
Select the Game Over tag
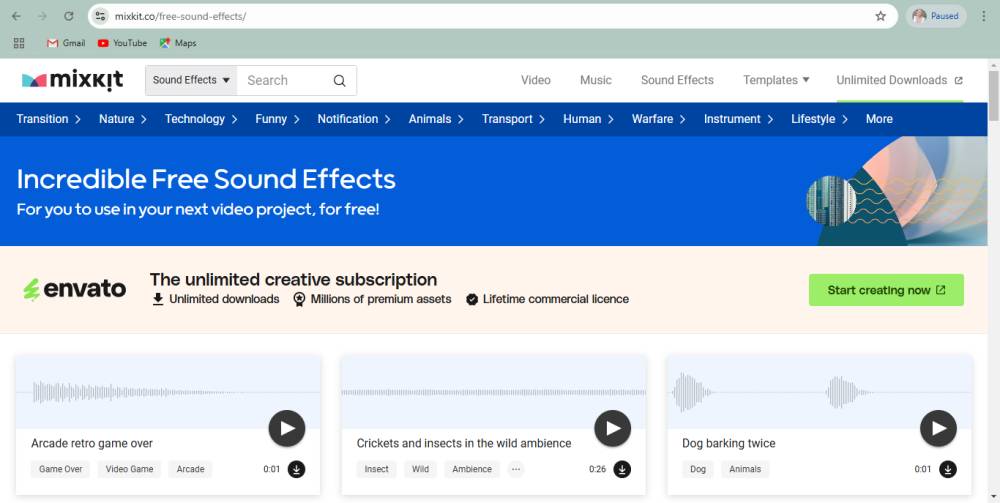click(61, 469)
